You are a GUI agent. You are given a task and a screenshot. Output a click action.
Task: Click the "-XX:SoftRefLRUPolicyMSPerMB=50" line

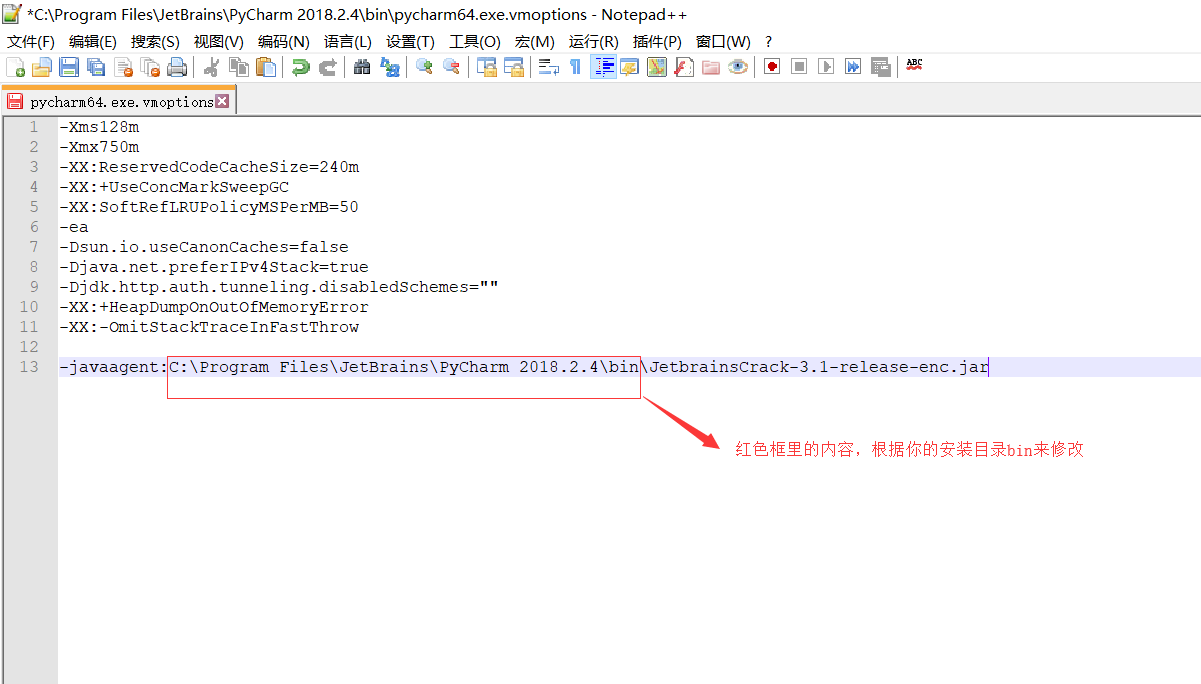pyautogui.click(x=209, y=207)
